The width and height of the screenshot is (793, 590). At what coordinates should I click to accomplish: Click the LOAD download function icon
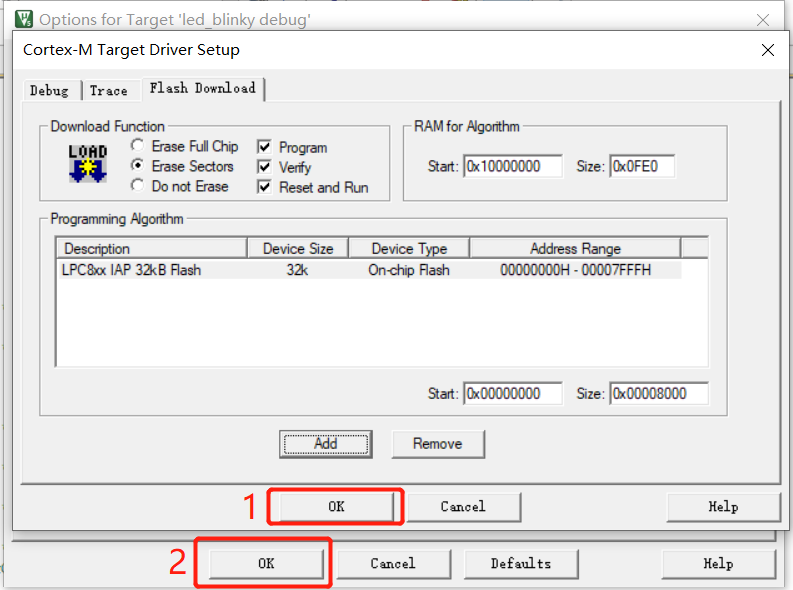tap(88, 164)
